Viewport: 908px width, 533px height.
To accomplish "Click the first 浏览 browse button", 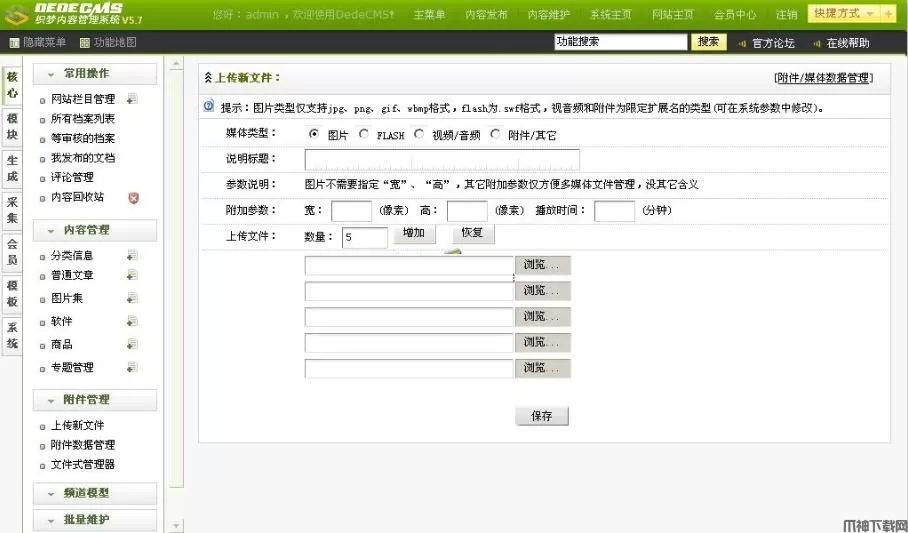I will point(543,265).
